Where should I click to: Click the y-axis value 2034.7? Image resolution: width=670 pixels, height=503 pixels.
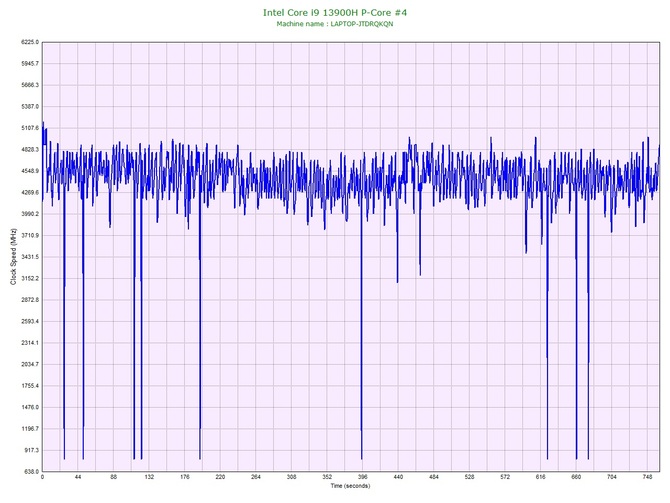click(x=30, y=364)
